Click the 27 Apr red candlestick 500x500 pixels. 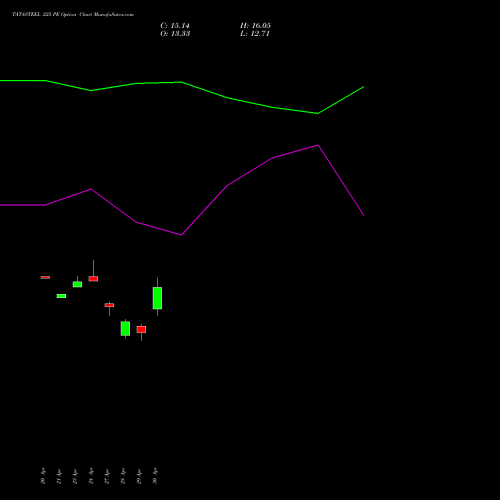(x=109, y=305)
